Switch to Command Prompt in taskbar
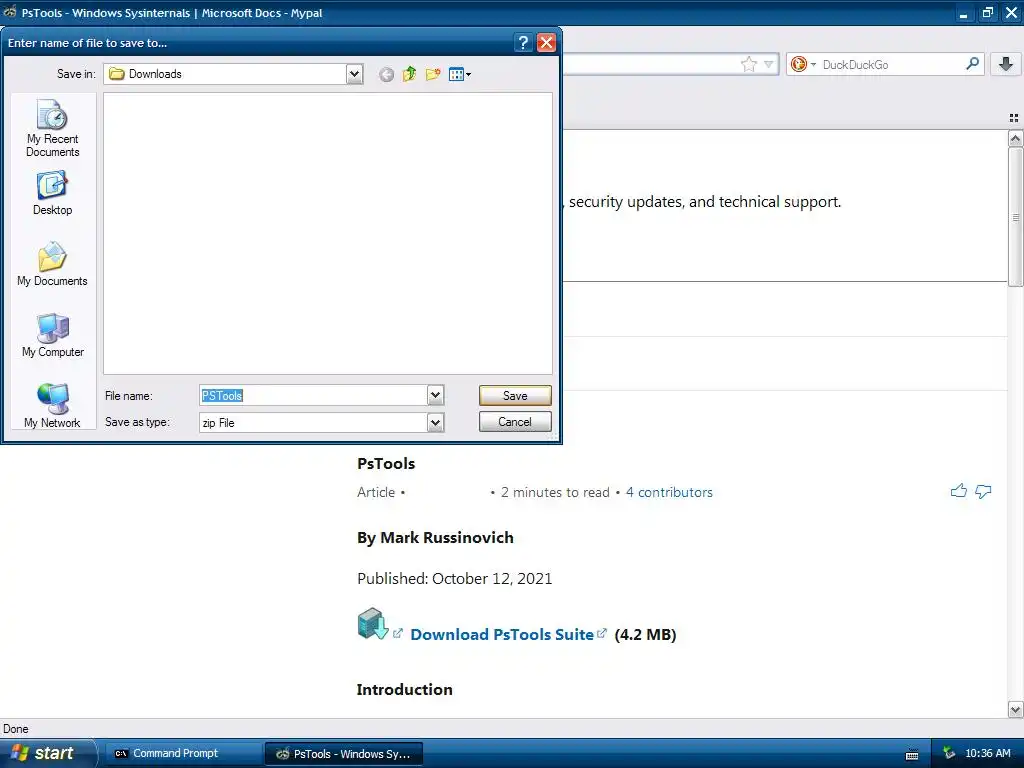 tap(182, 754)
